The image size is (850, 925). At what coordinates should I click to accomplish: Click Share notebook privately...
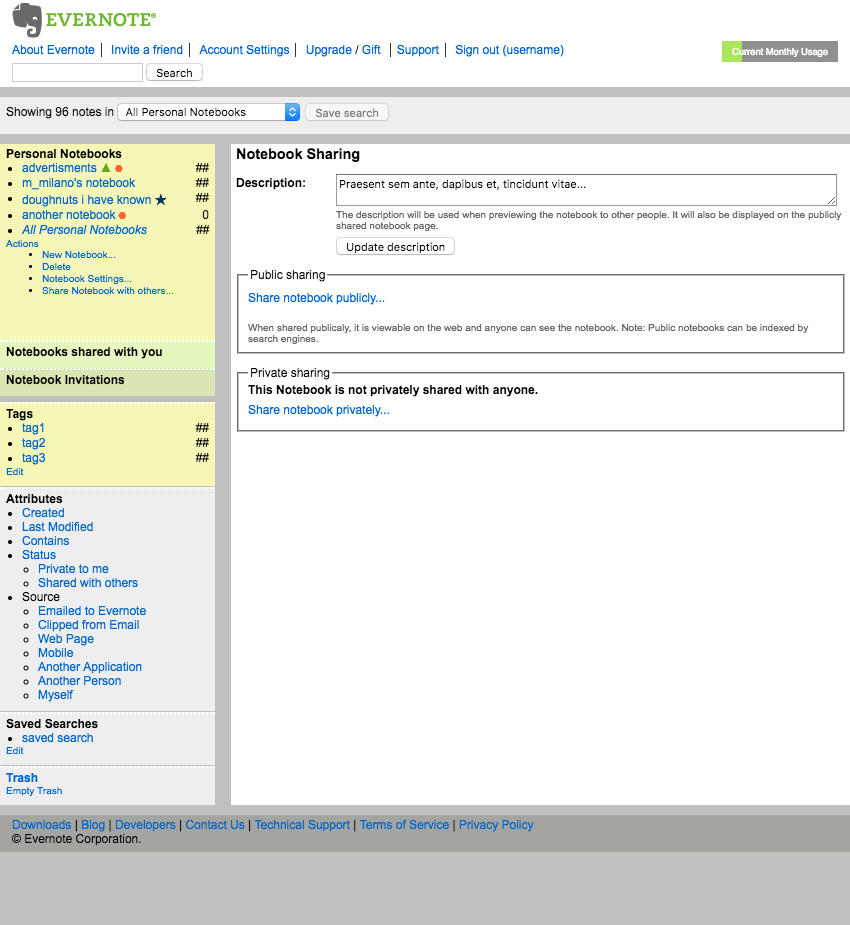[319, 410]
